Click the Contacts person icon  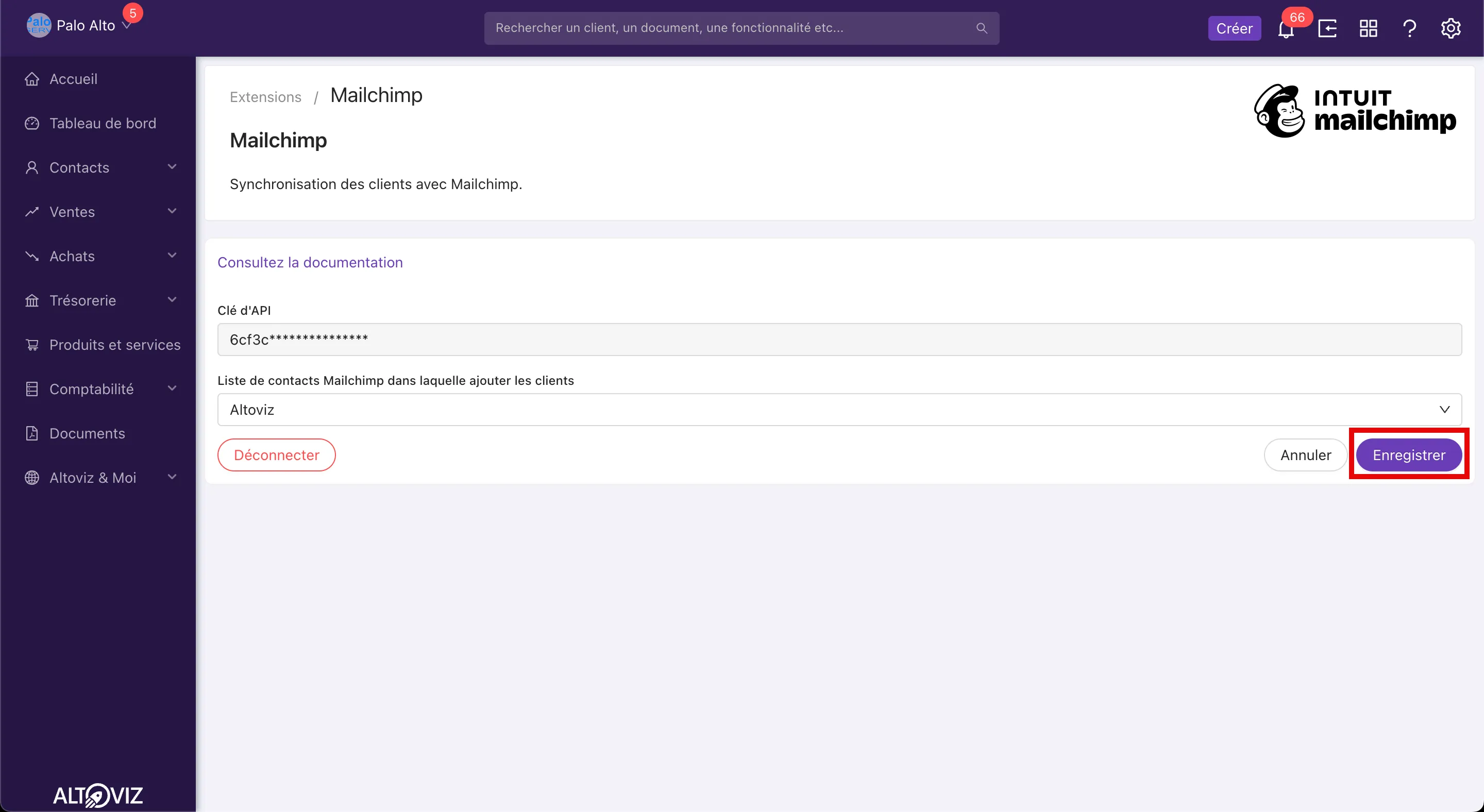pos(32,167)
